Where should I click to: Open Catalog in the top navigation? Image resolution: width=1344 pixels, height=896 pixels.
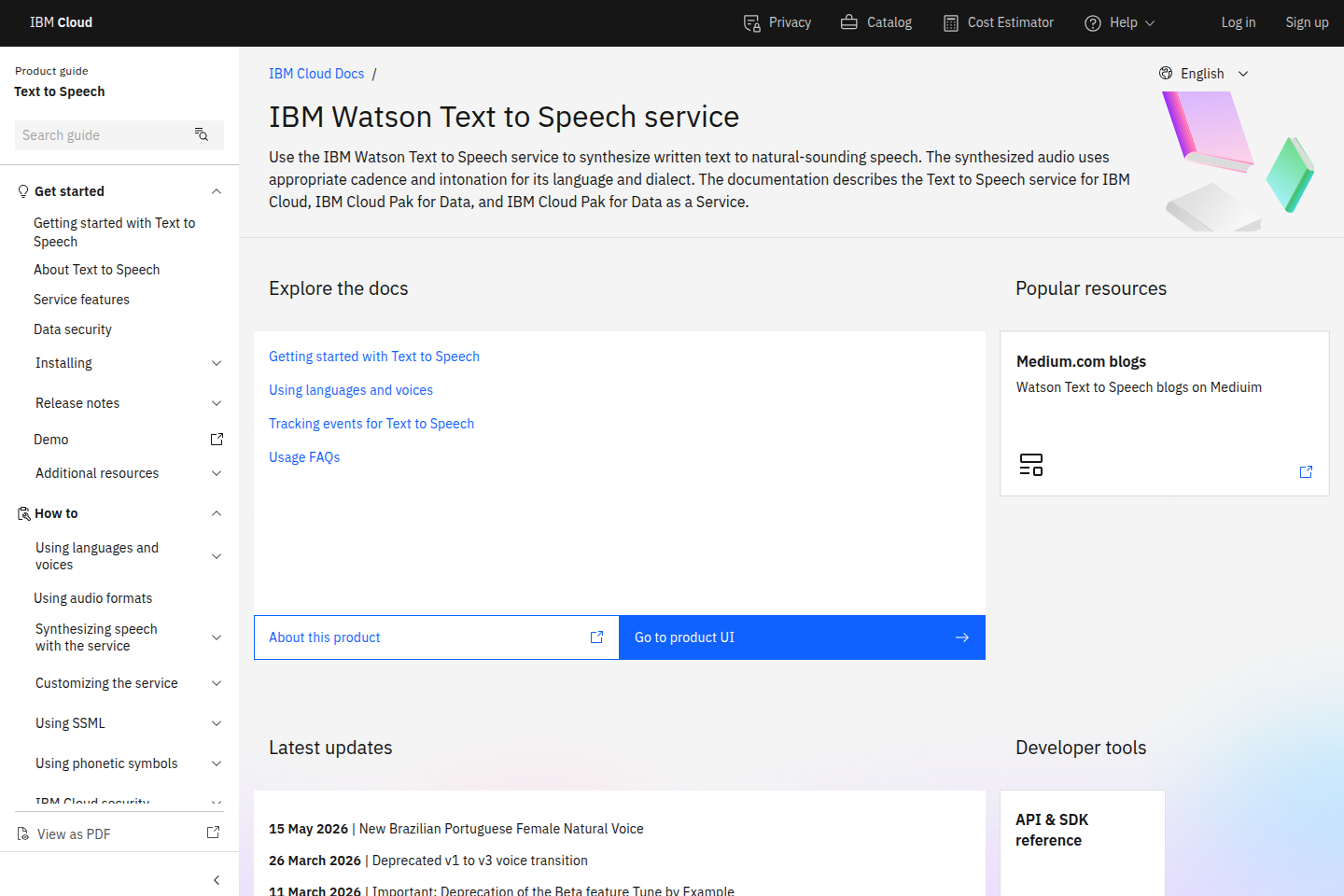(x=876, y=22)
